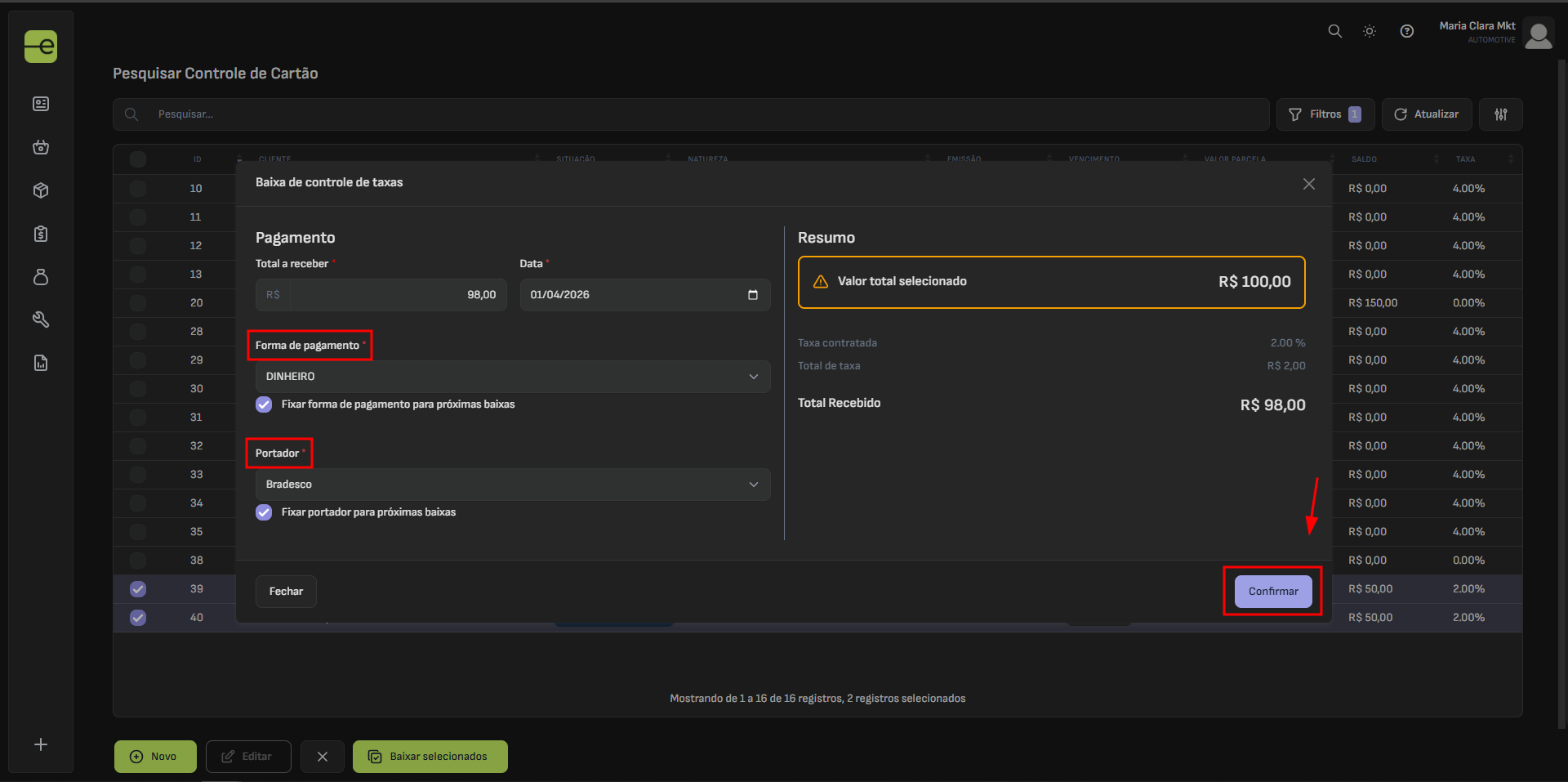Open the column settings sliders icon

pyautogui.click(x=1500, y=114)
